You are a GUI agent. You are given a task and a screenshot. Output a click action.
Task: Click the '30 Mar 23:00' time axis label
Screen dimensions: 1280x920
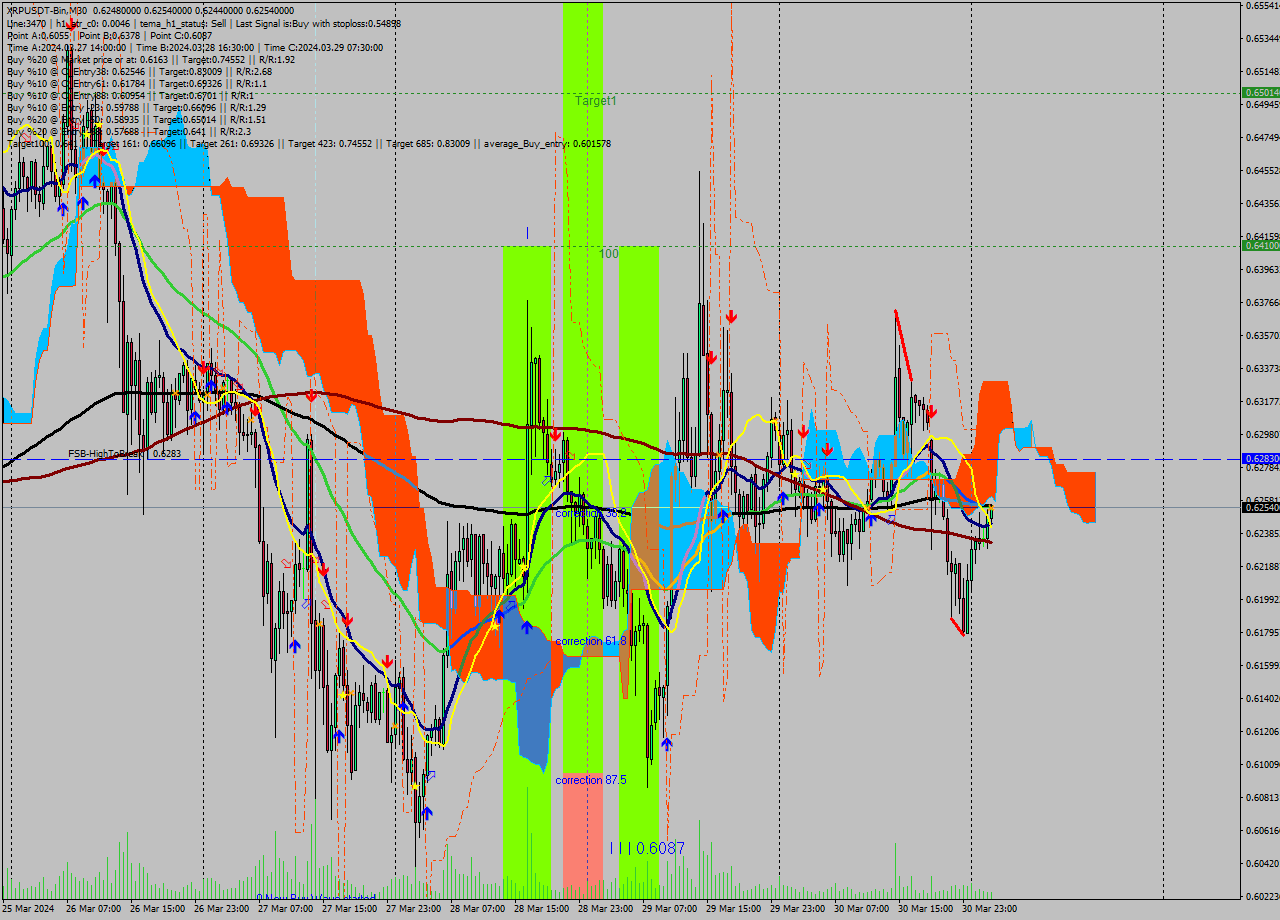tap(989, 909)
